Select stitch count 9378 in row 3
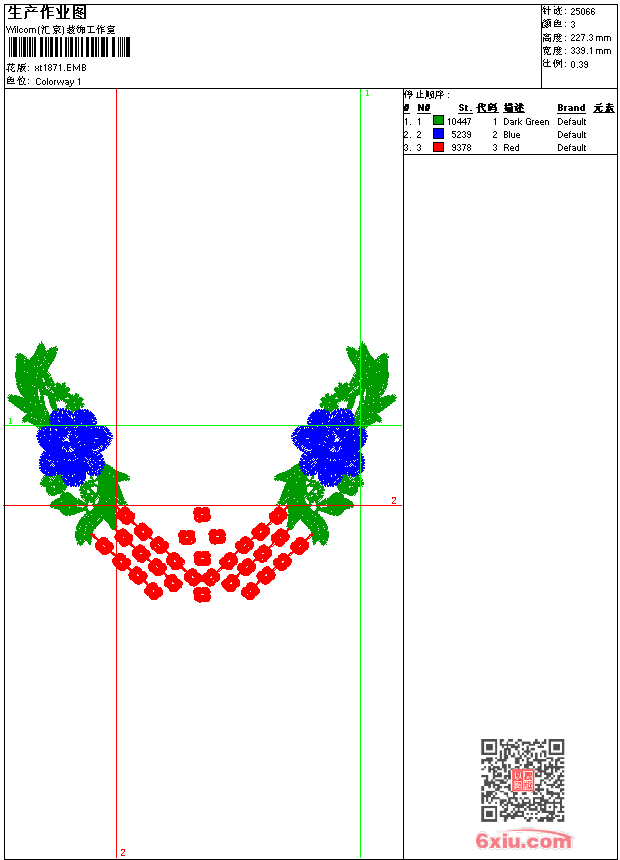620x860 pixels. tap(461, 148)
